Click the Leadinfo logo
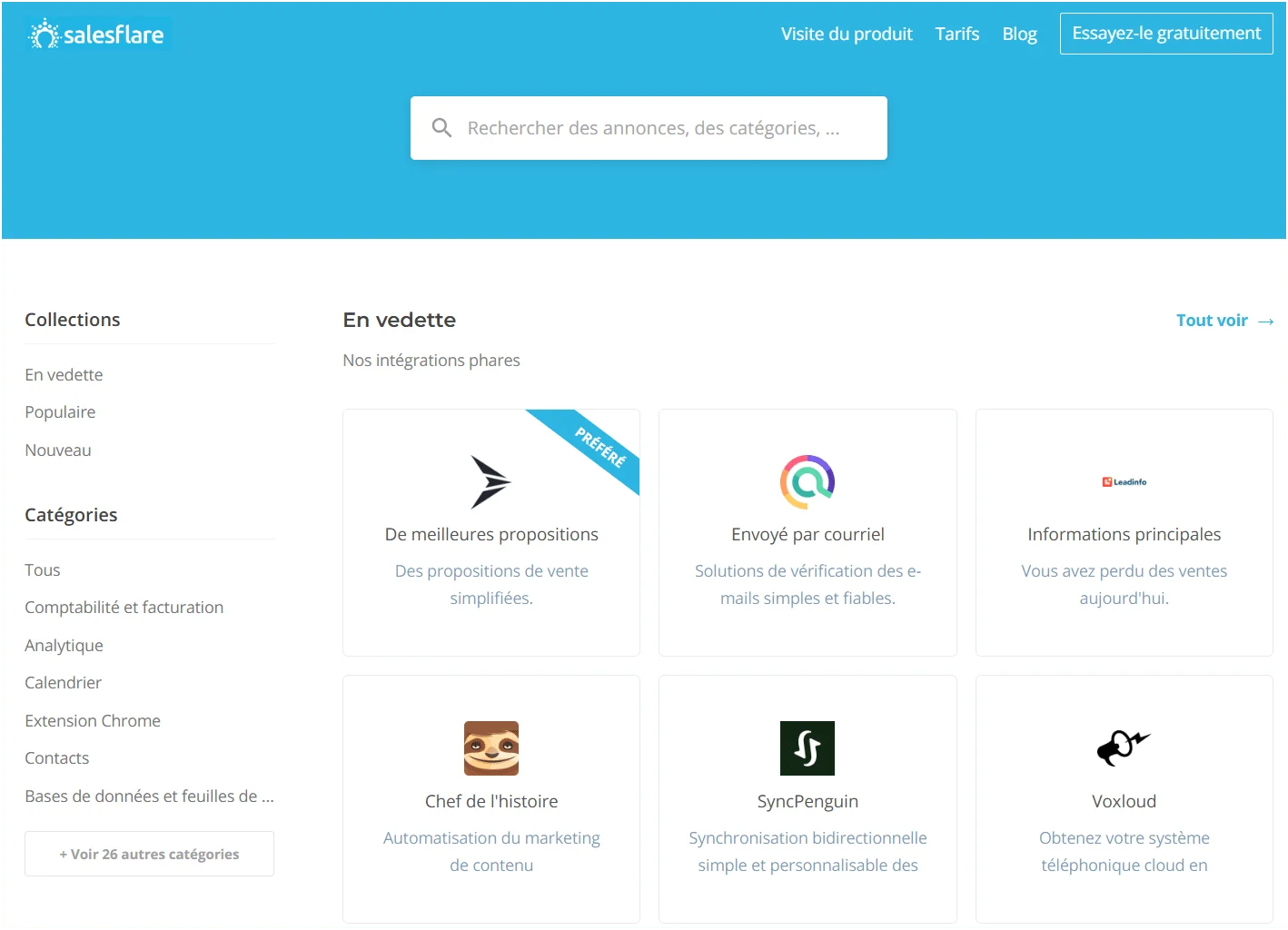Screen dimensions: 1288x930 coord(1124,482)
